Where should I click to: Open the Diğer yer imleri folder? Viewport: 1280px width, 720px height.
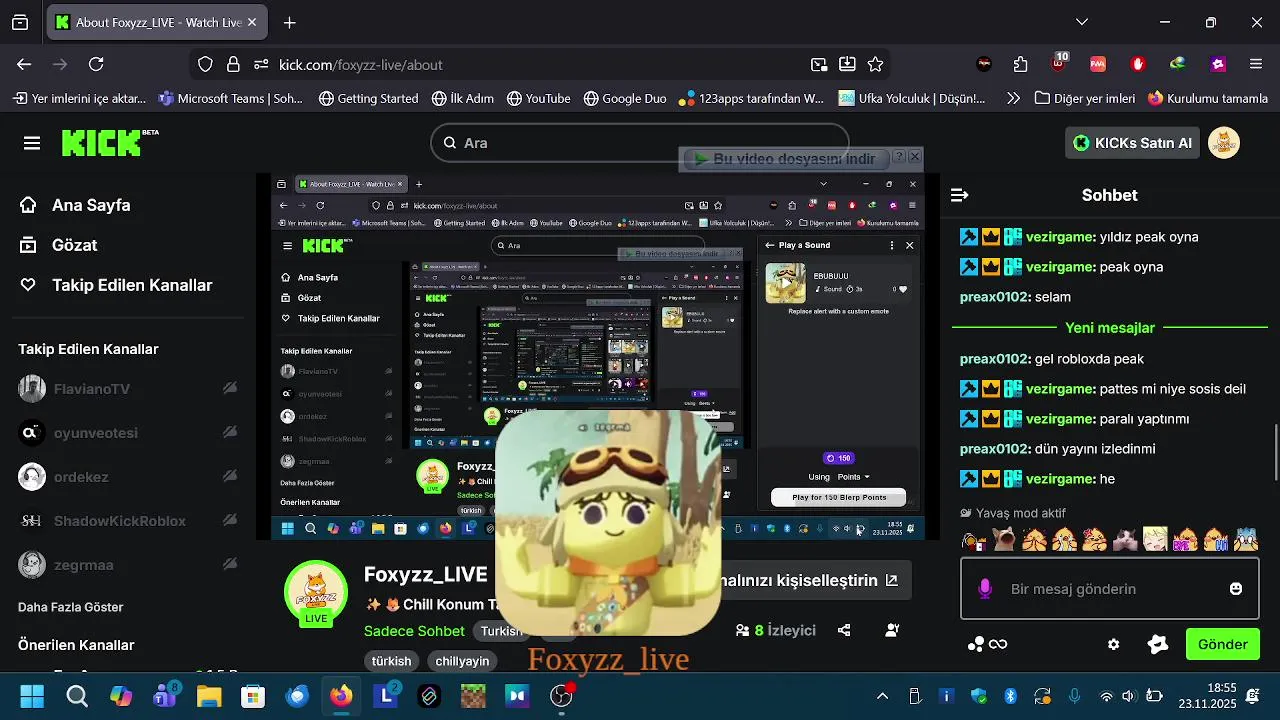point(1085,98)
